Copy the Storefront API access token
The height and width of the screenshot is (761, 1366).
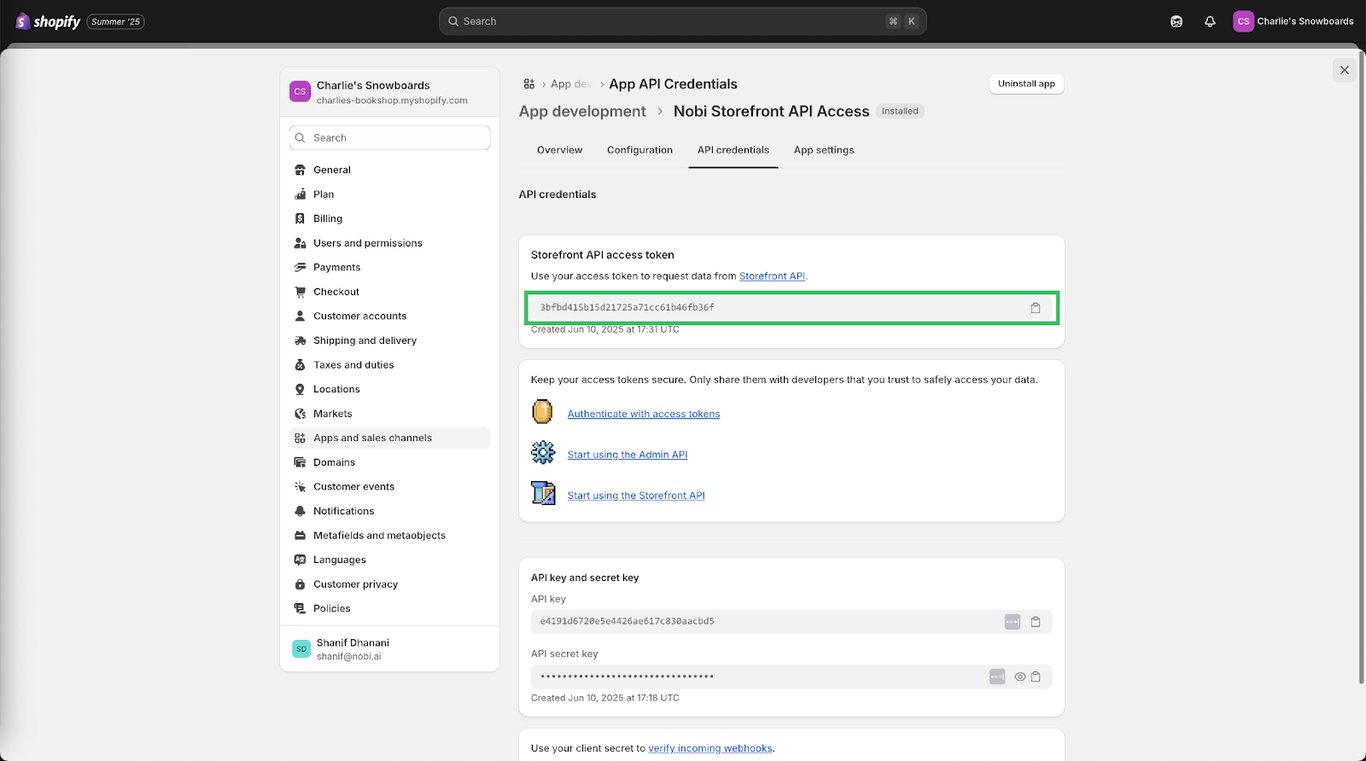[1035, 308]
